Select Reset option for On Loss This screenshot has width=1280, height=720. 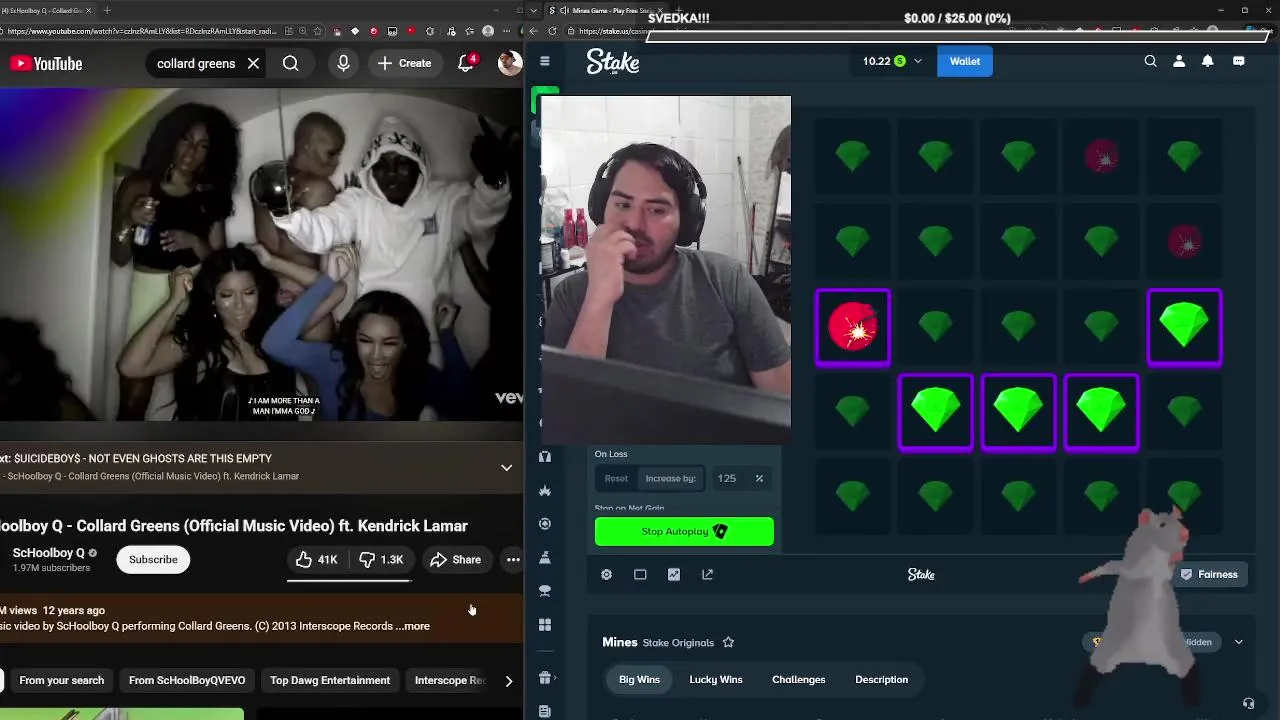(x=616, y=478)
